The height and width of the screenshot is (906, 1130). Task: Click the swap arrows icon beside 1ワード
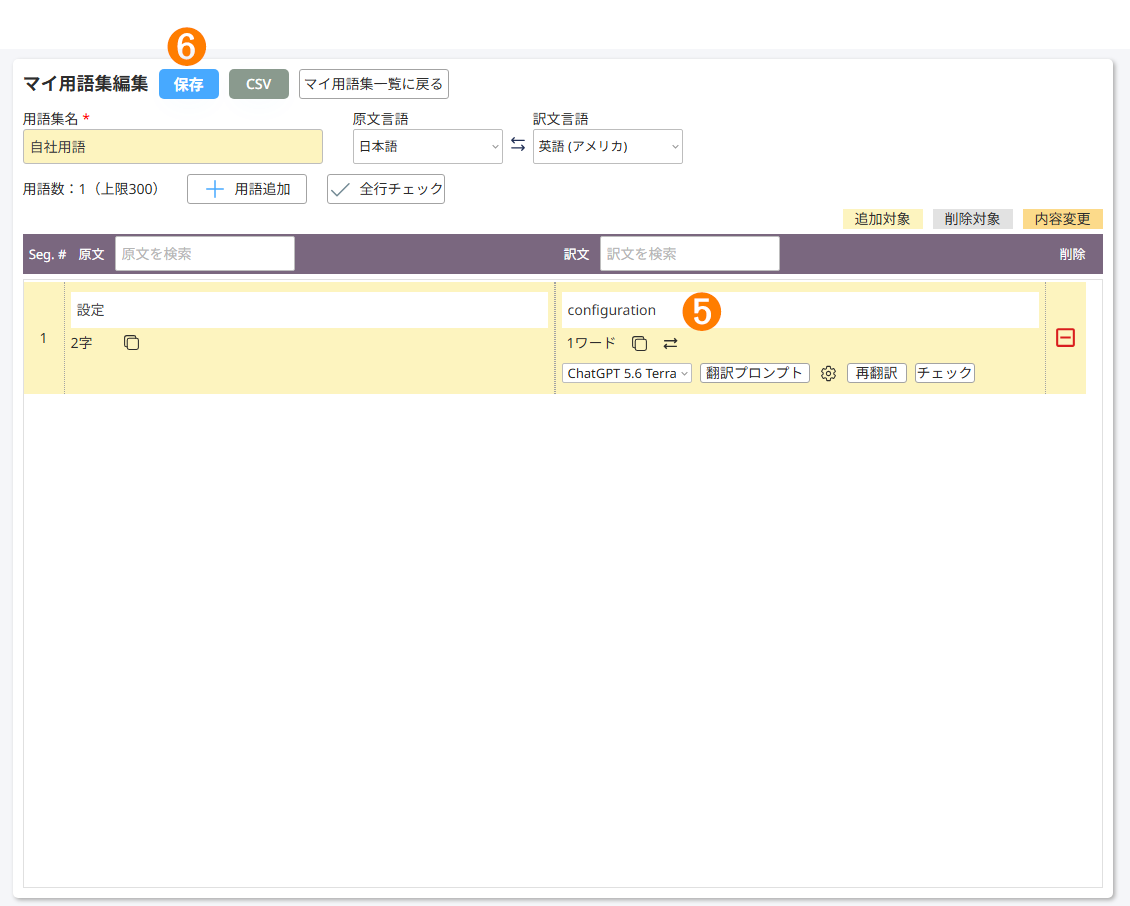click(x=670, y=343)
